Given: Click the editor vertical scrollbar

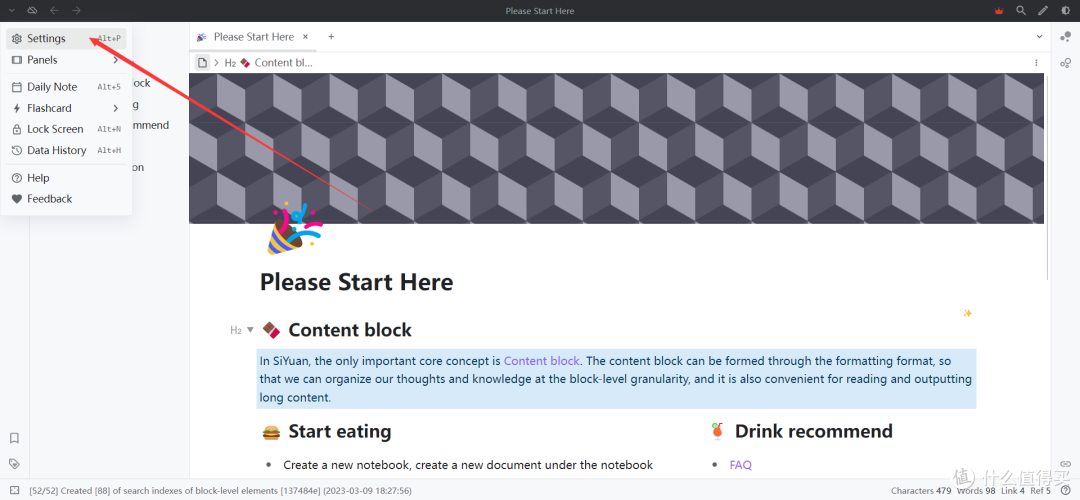Looking at the screenshot, I should [x=1047, y=176].
